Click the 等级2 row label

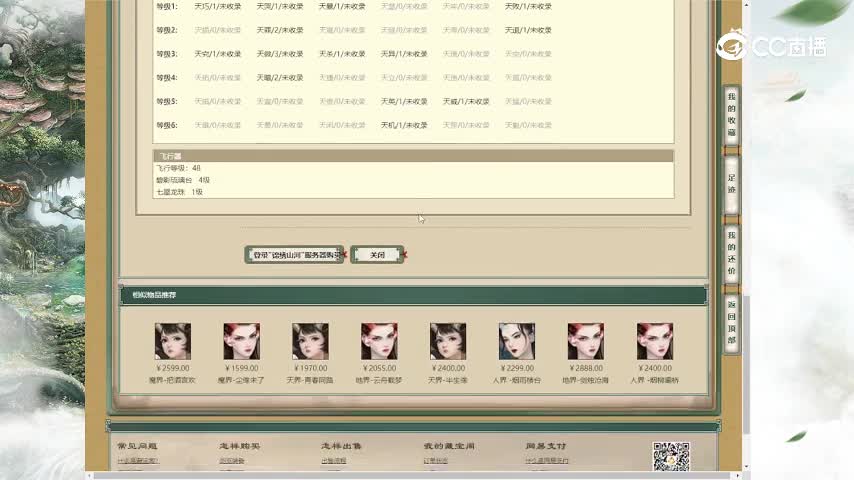click(x=167, y=30)
